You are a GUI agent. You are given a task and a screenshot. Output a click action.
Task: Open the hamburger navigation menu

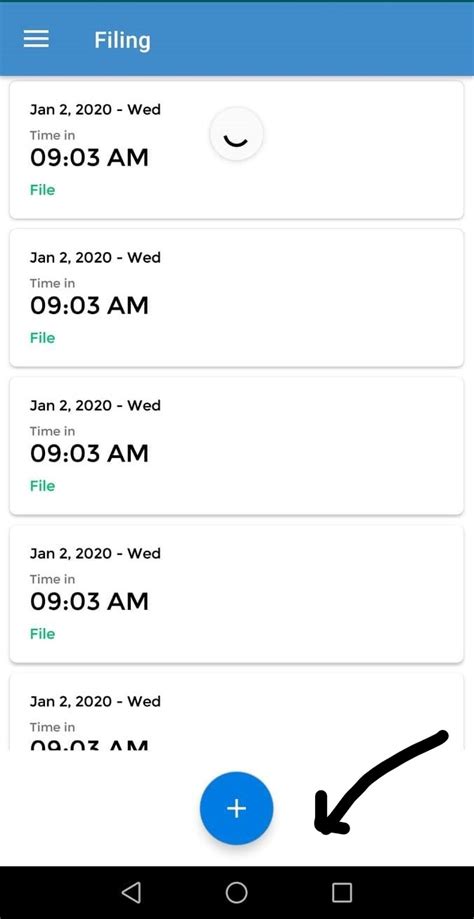[x=36, y=39]
